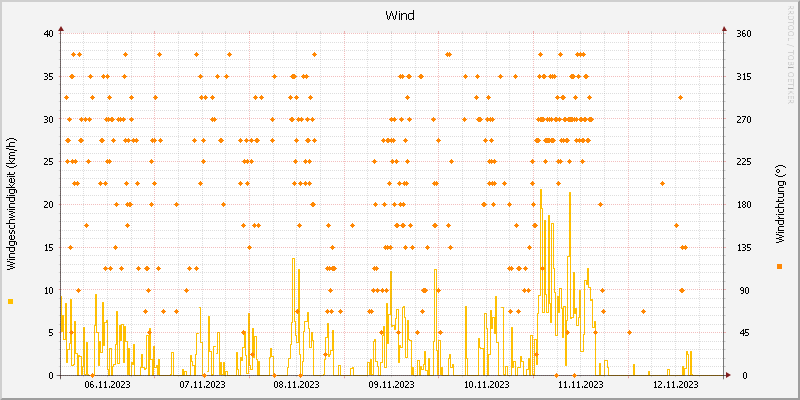Click the right axis value 360
Viewport: 800px width, 400px height.
[x=744, y=34]
